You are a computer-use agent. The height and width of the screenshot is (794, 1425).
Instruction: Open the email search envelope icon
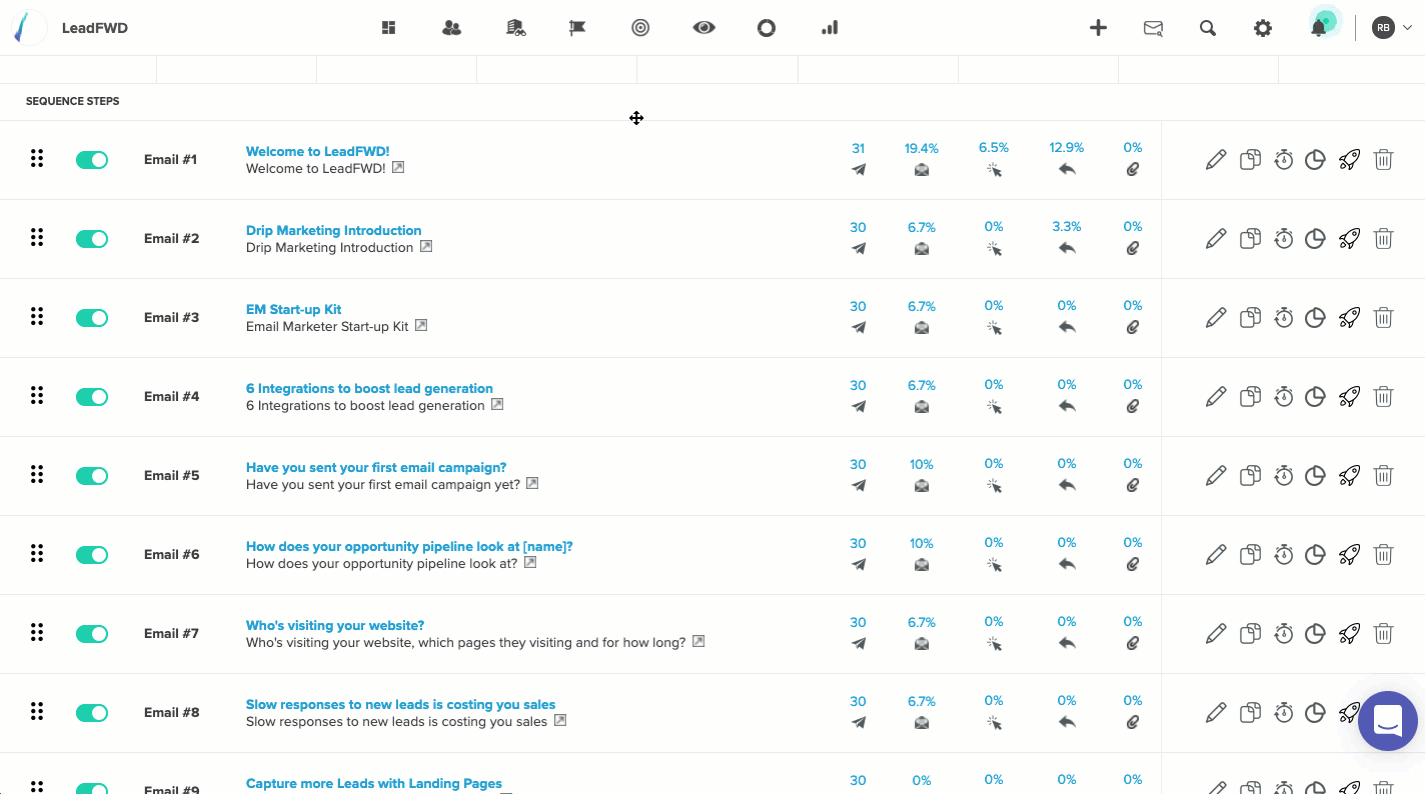tap(1153, 28)
